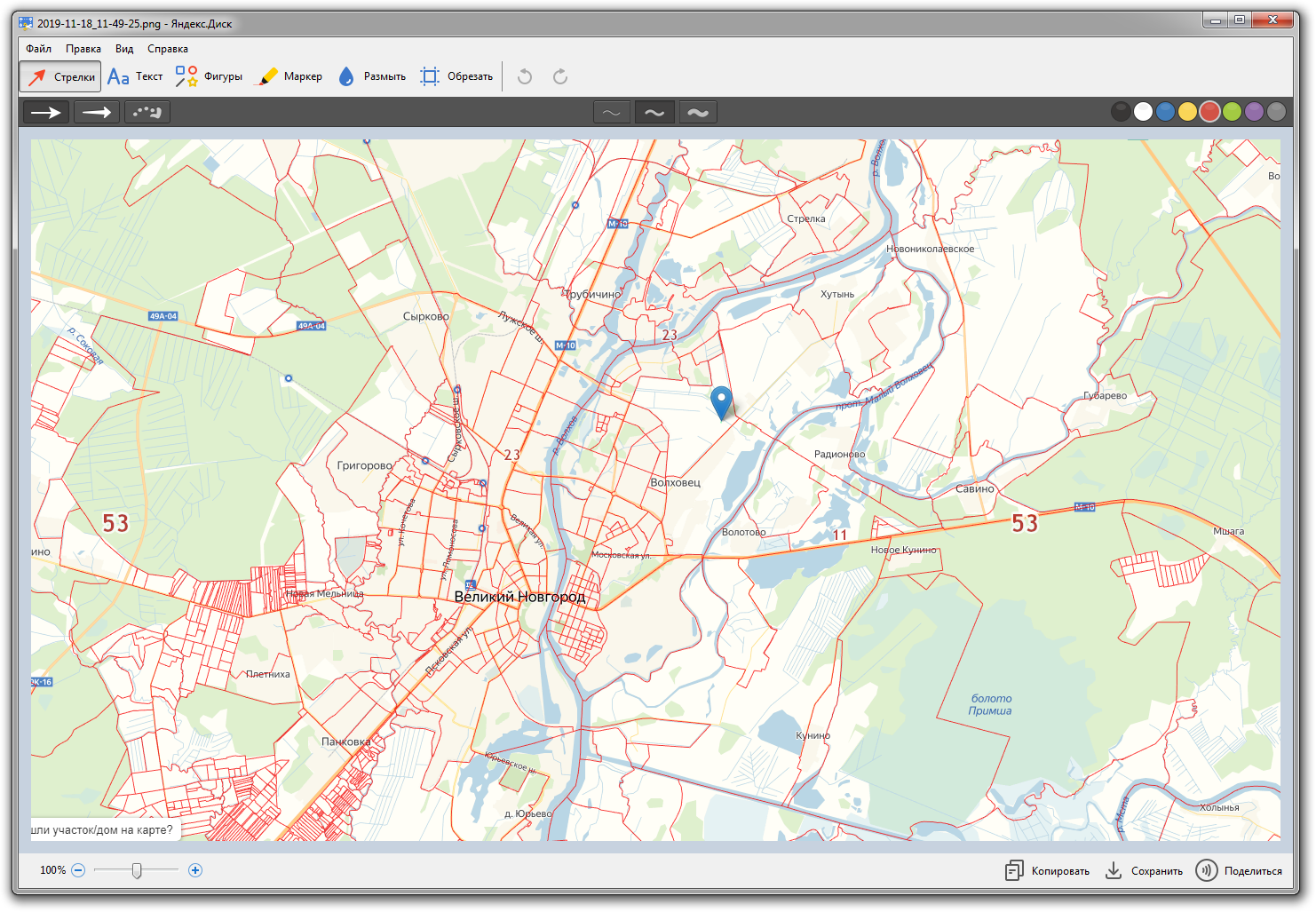
Task: Choose the white color swatch
Action: [x=1144, y=111]
